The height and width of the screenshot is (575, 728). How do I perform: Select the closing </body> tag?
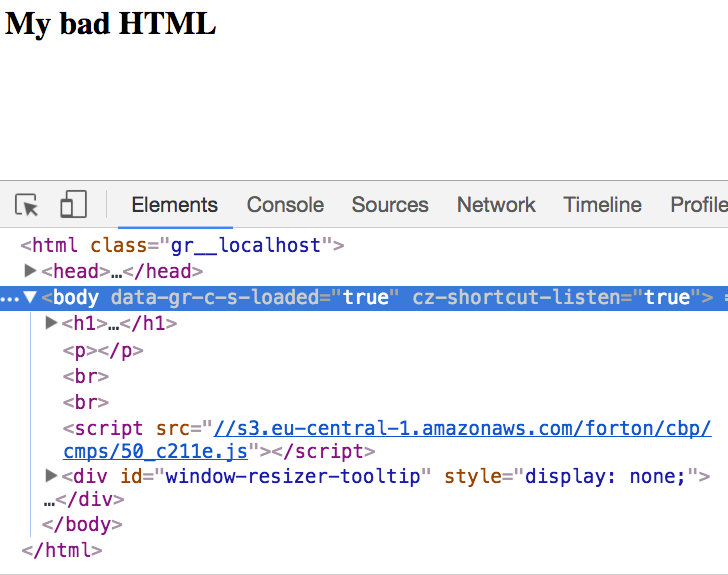(x=82, y=524)
